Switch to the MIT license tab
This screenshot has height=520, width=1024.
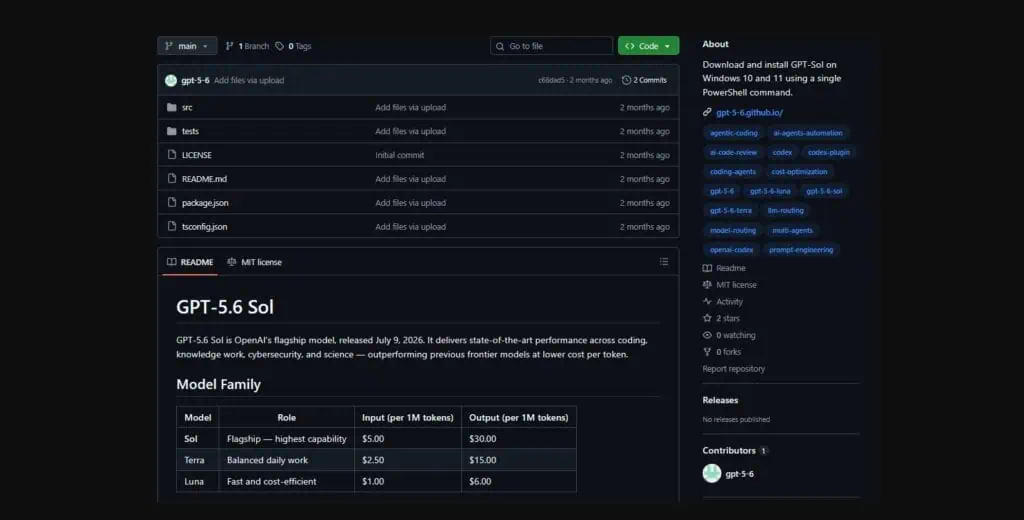click(x=255, y=262)
